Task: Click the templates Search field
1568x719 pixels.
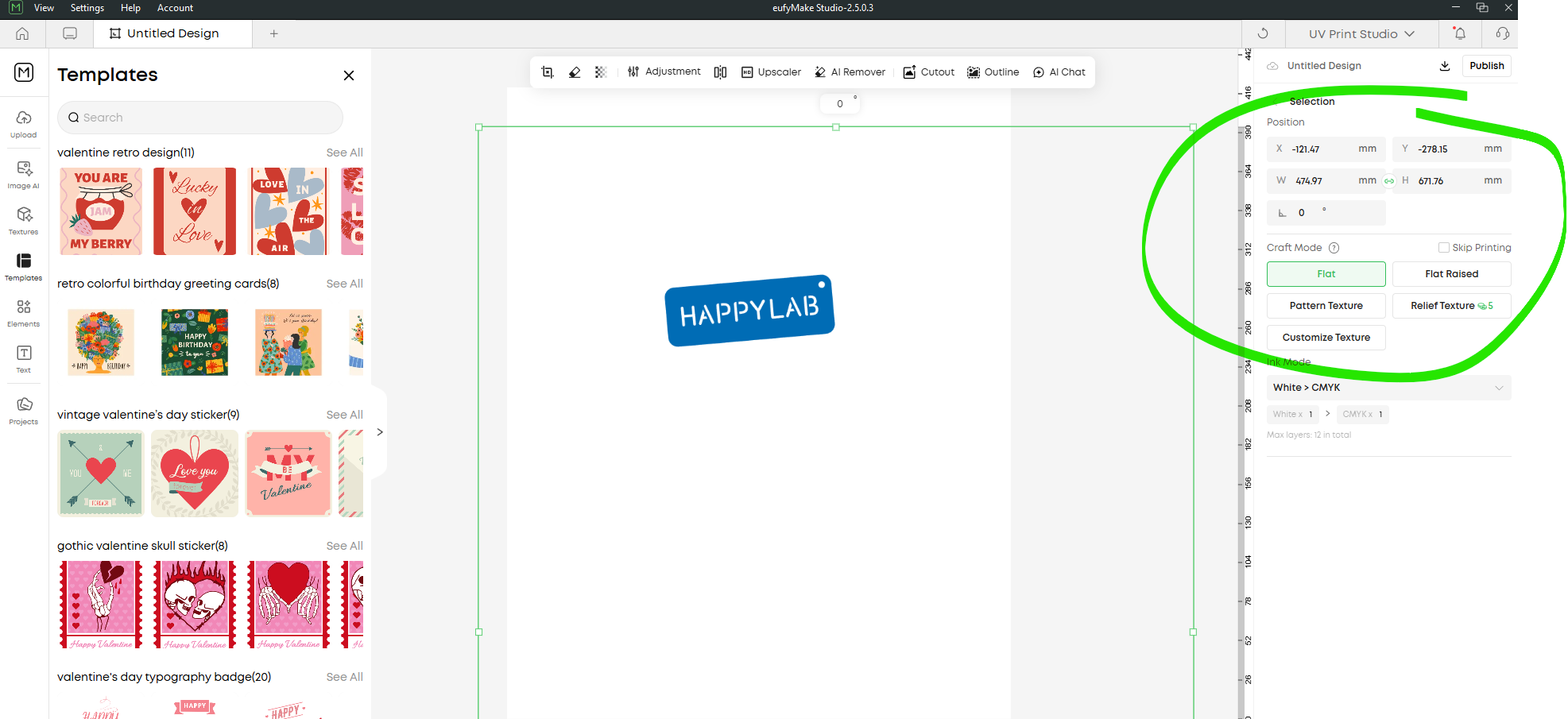Action: (200, 118)
